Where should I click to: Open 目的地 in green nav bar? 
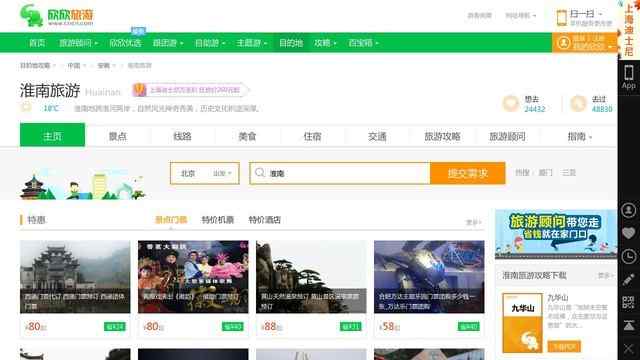[291, 43]
